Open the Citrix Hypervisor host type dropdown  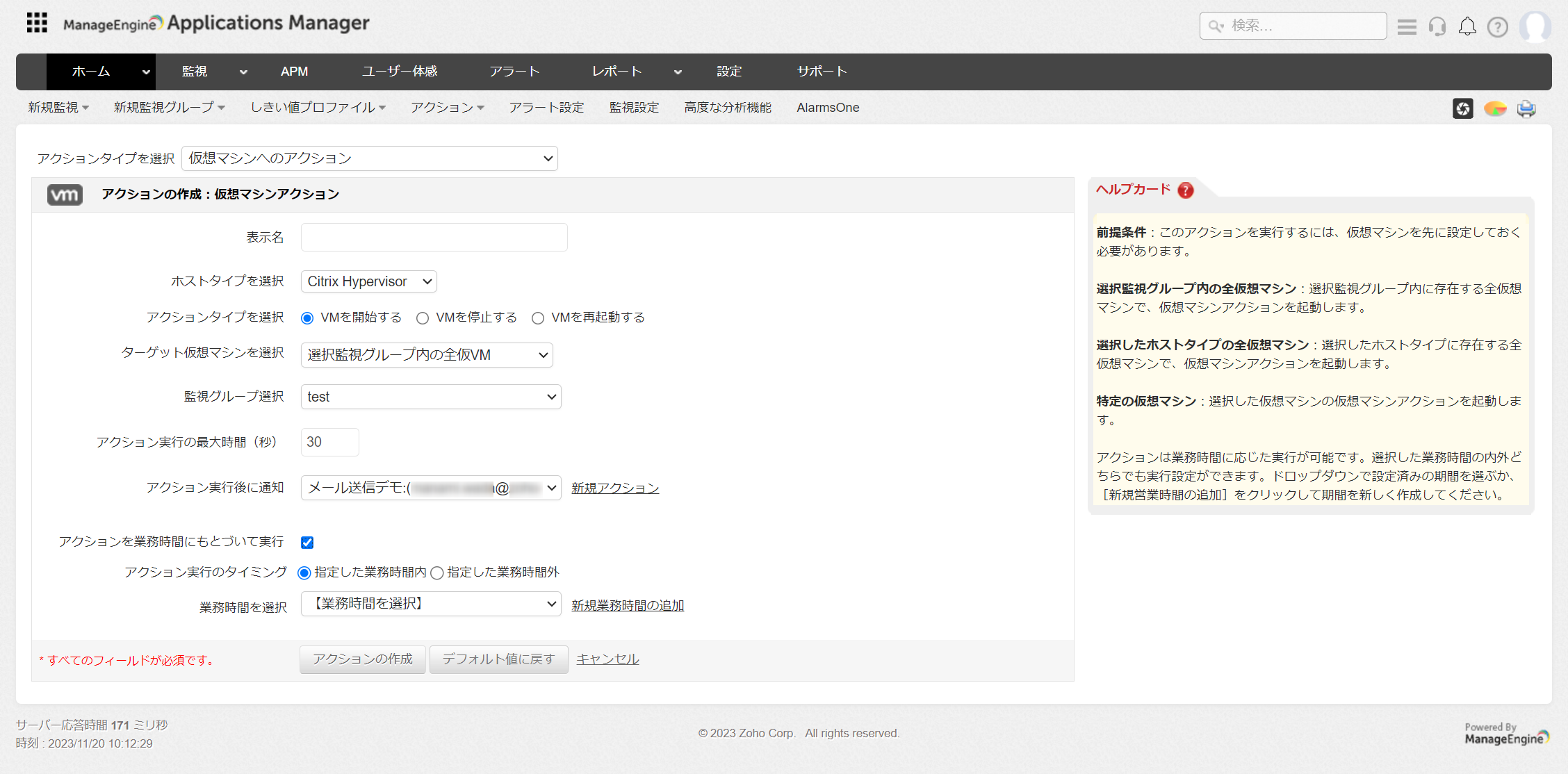pos(369,281)
